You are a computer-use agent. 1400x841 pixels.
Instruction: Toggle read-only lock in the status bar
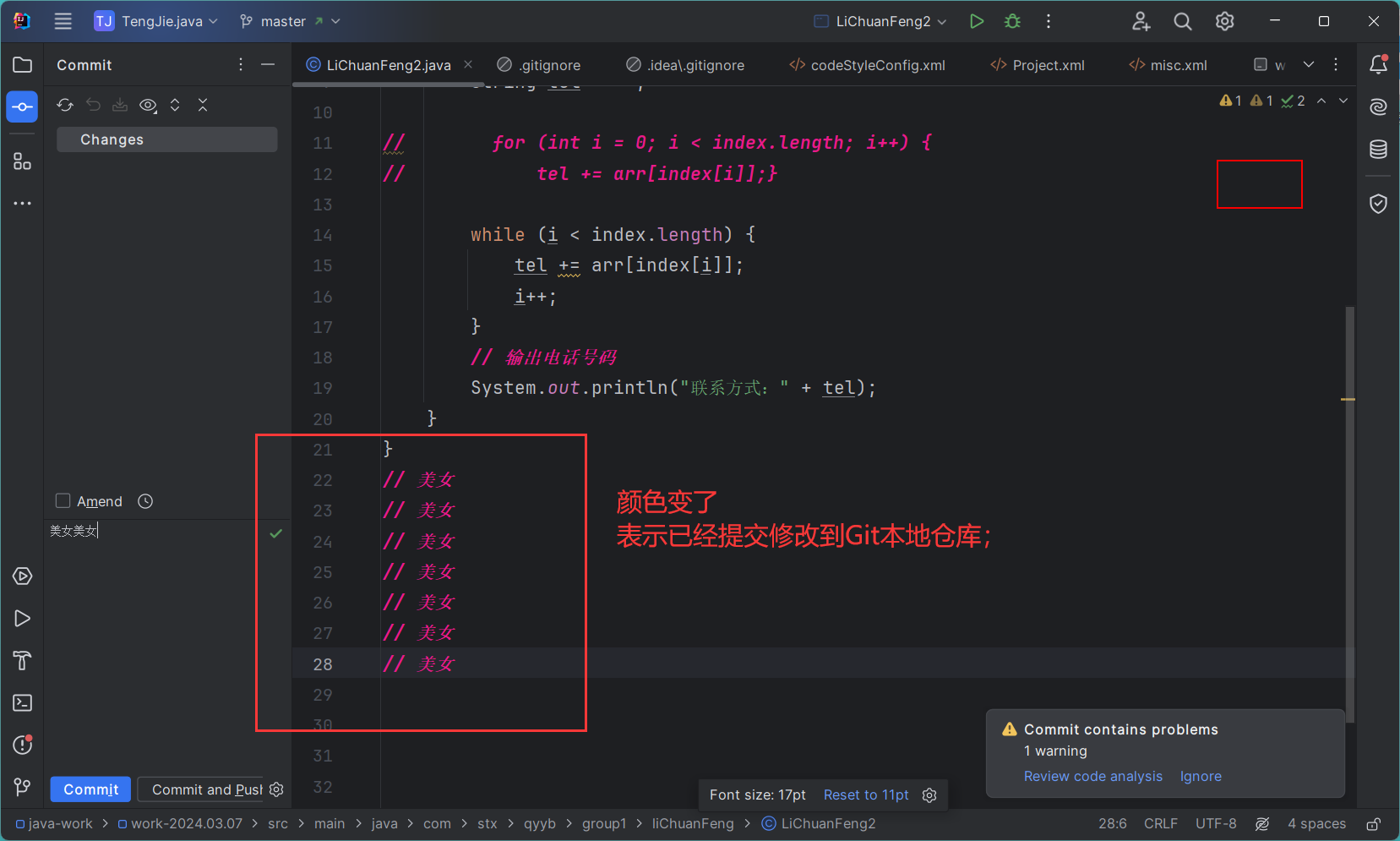(1374, 823)
